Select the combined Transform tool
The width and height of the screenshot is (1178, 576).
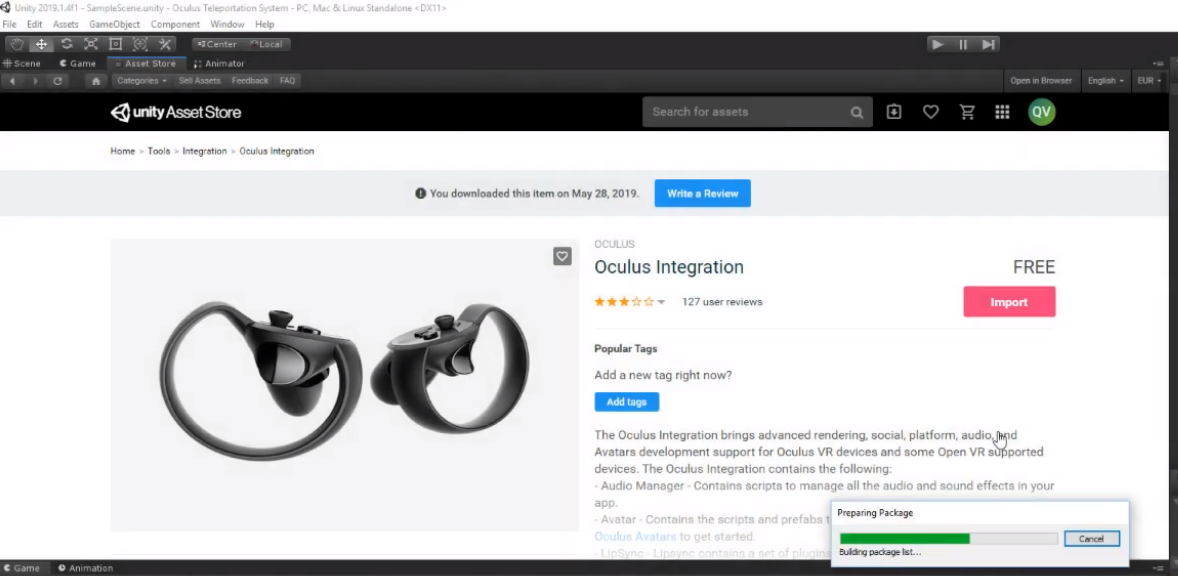pos(140,44)
